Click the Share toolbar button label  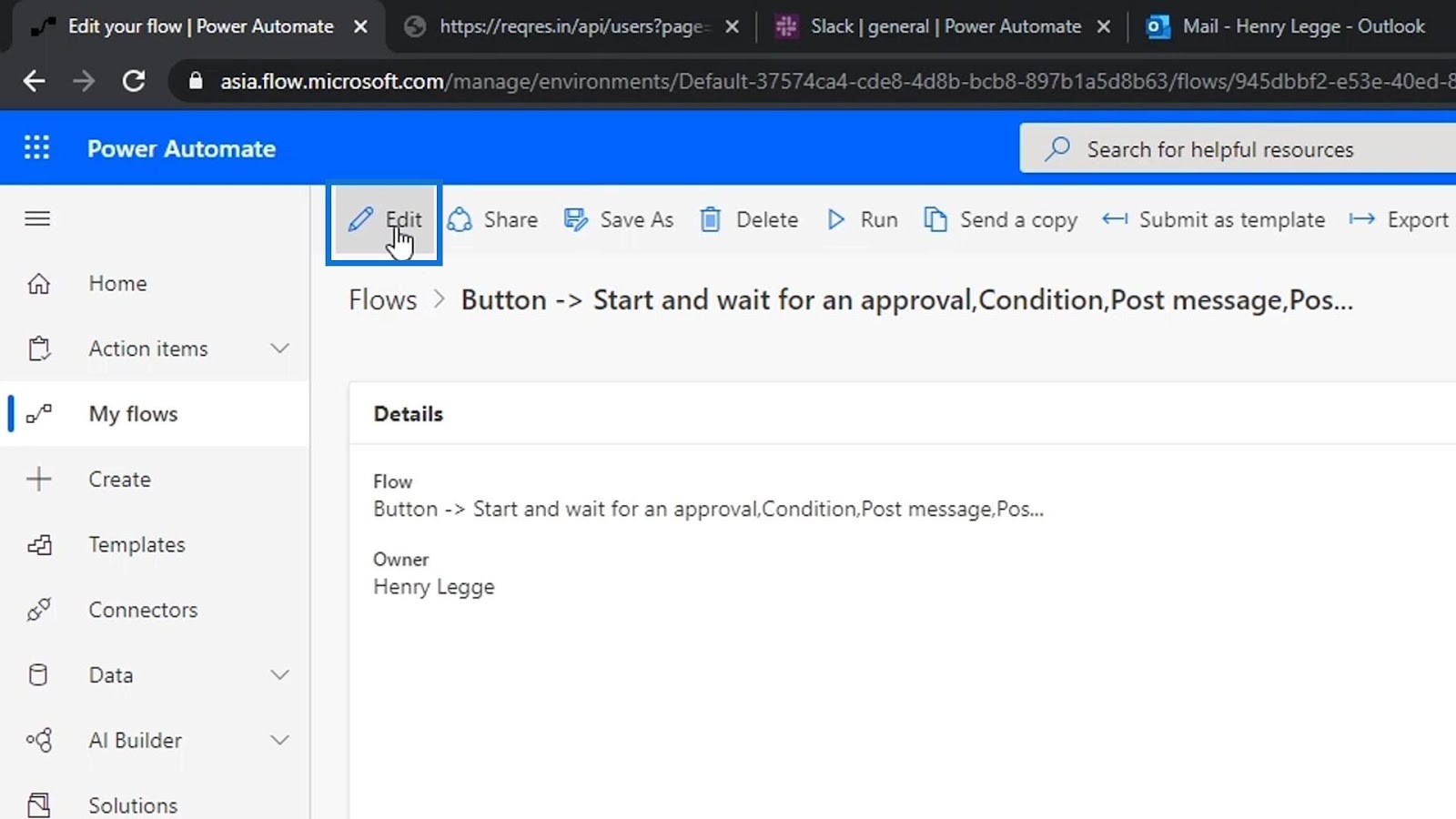511,219
